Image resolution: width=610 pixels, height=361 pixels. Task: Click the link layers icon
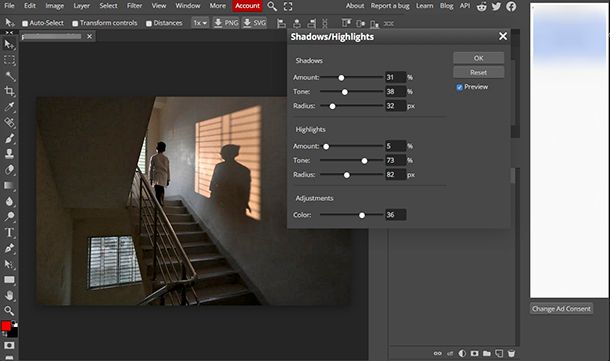(438, 353)
